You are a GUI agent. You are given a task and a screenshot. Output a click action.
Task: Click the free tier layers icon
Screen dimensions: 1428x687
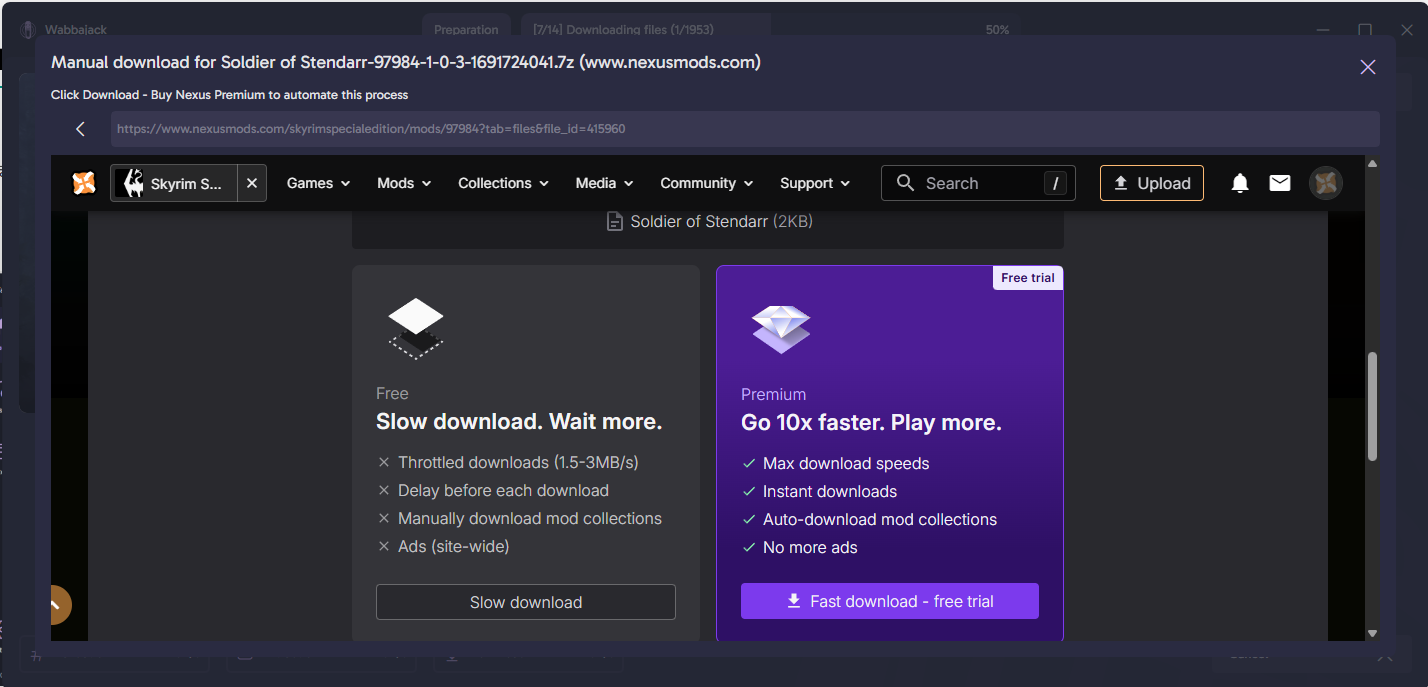coord(416,329)
